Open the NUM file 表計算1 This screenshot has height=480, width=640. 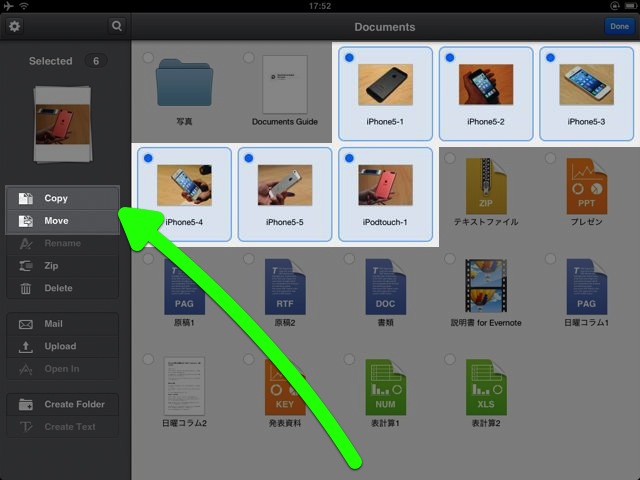(385, 387)
